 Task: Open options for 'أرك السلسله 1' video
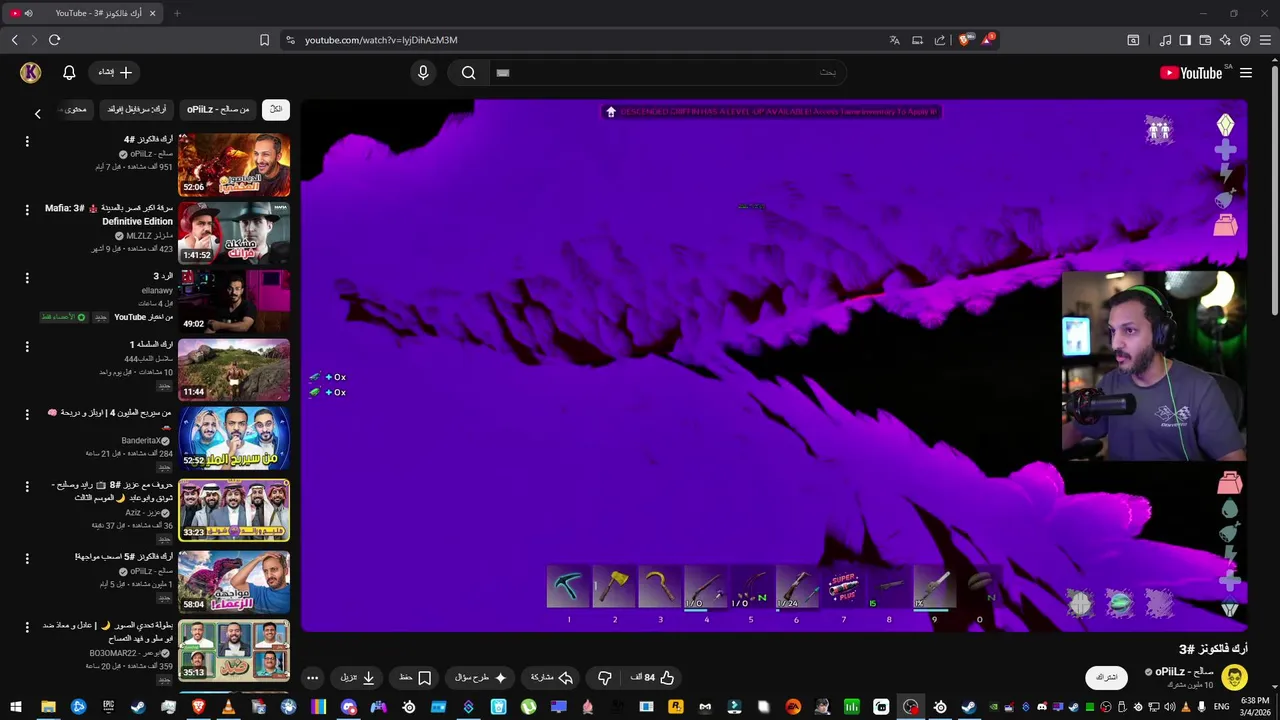27,346
